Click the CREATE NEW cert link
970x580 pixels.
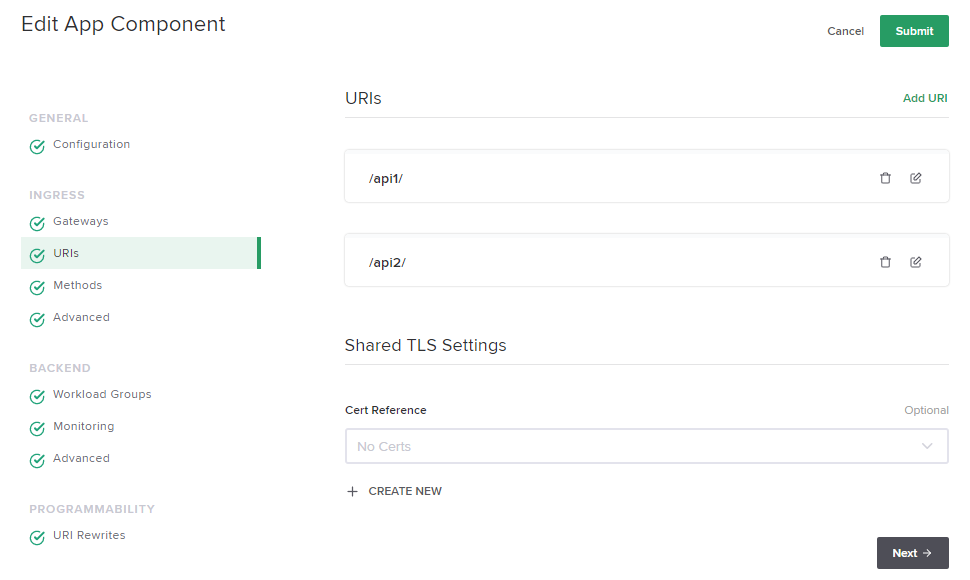pyautogui.click(x=405, y=492)
